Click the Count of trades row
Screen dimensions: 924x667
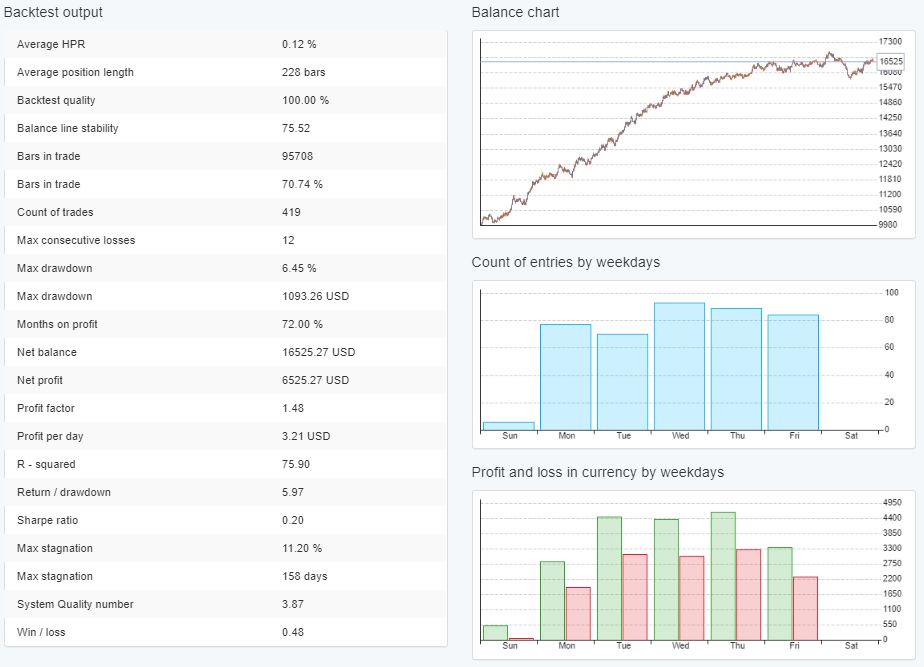(x=226, y=212)
